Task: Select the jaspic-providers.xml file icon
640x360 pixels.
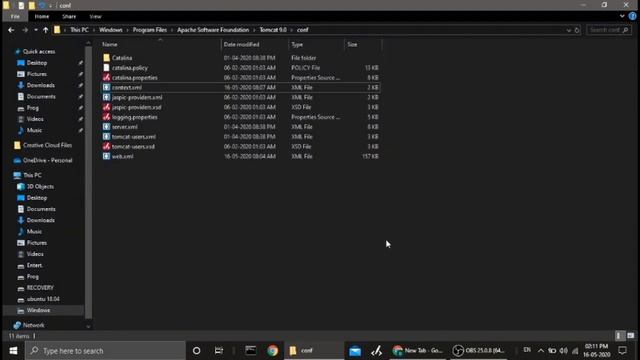Action: pyautogui.click(x=107, y=97)
